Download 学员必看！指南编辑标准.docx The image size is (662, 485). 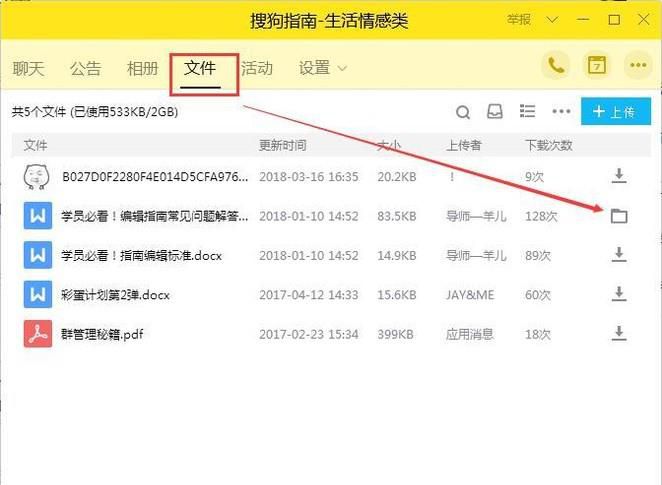[x=619, y=255]
